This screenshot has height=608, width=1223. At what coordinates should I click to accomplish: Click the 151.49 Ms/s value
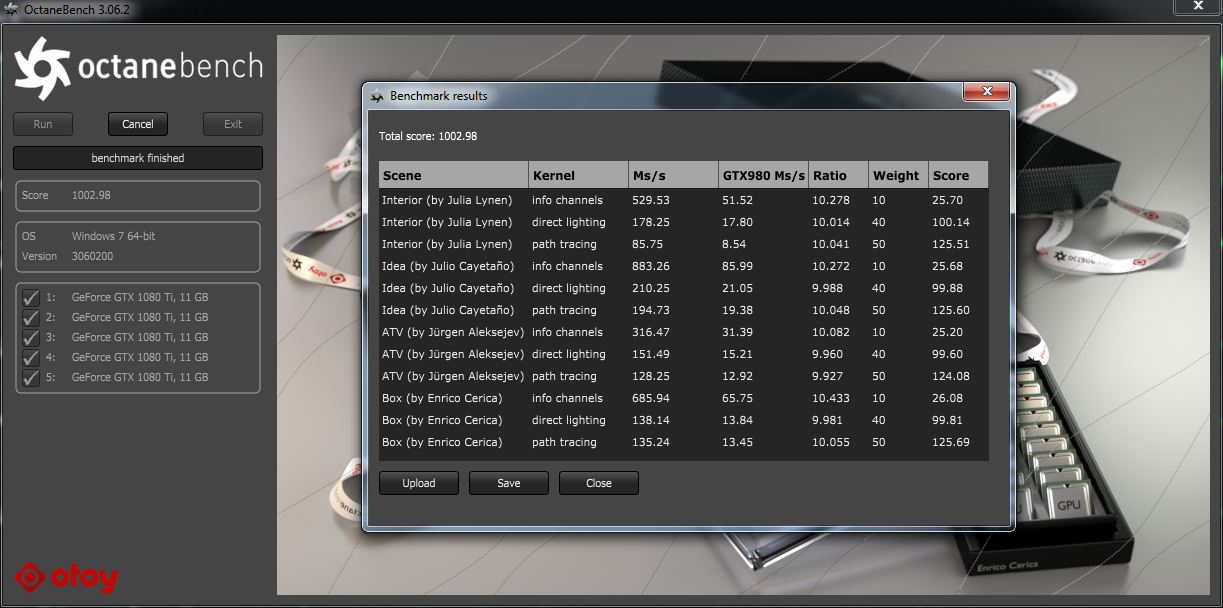pos(651,354)
